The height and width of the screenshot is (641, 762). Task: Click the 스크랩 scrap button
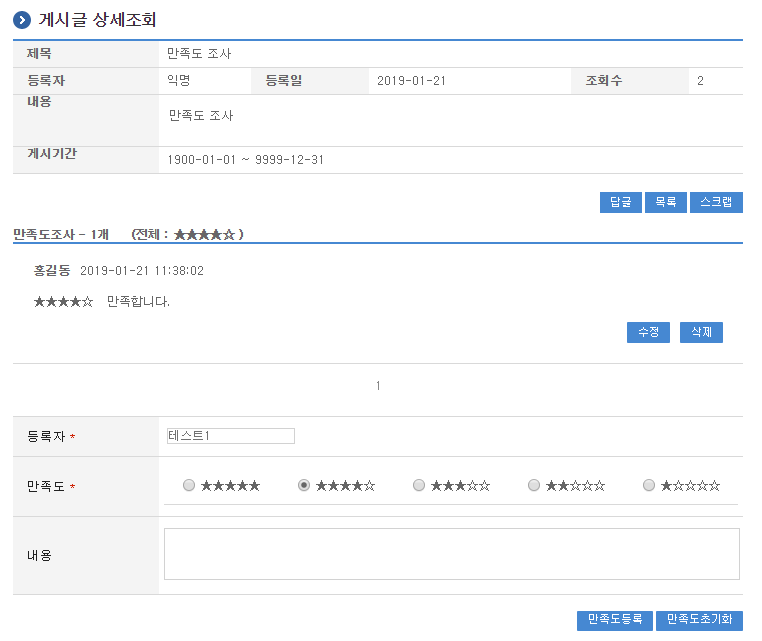tap(716, 203)
